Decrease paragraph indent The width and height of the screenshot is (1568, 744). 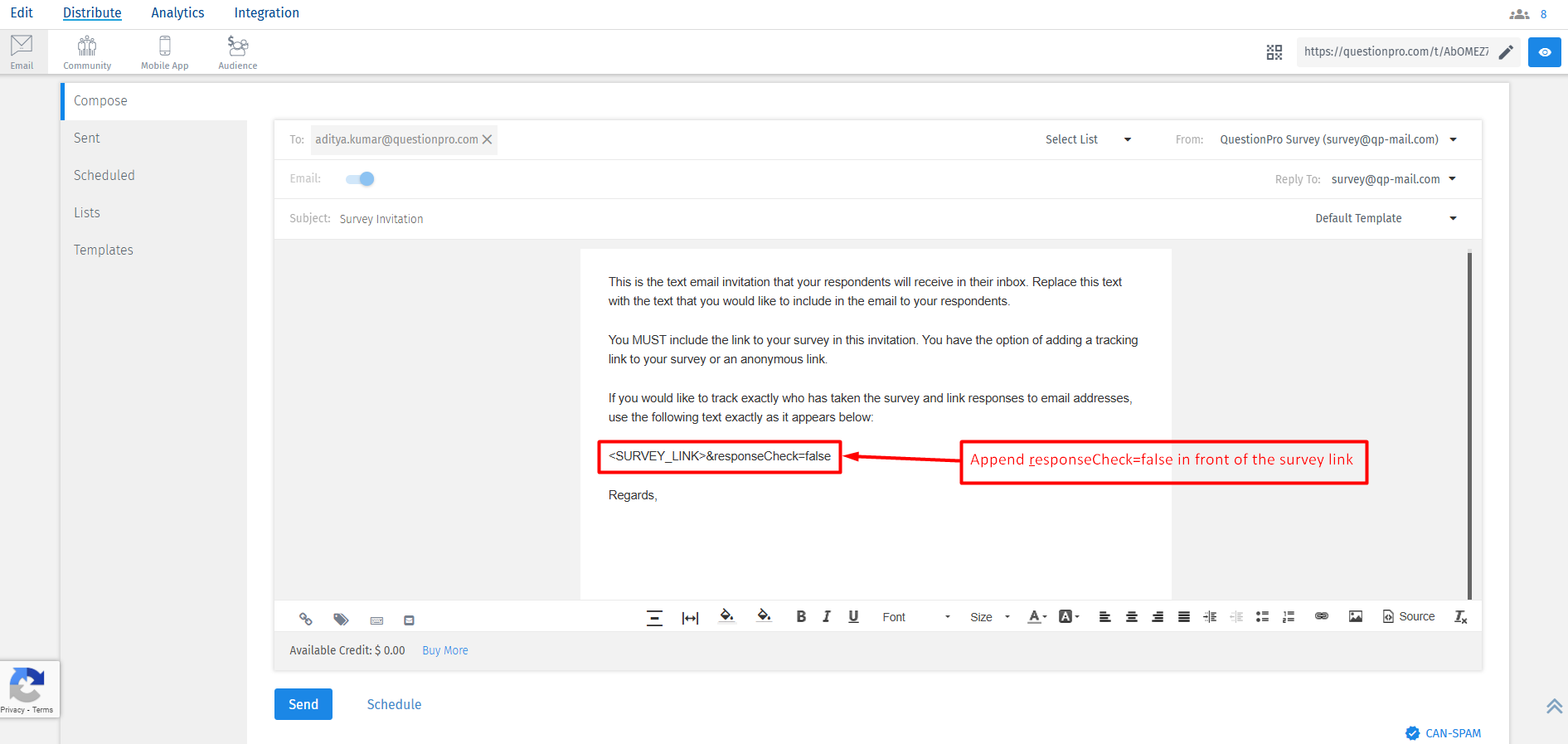[x=1236, y=616]
